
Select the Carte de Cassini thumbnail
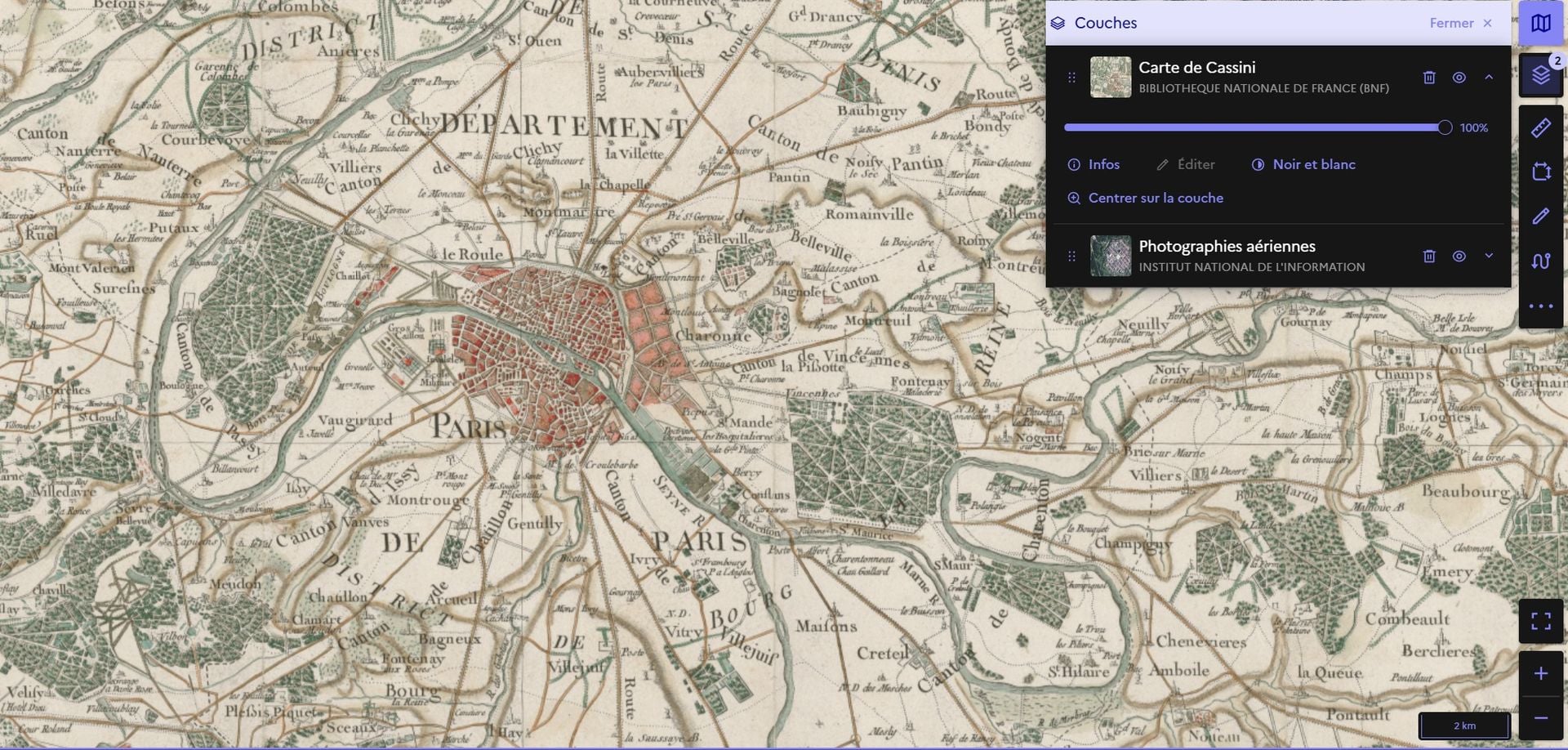pos(1111,77)
